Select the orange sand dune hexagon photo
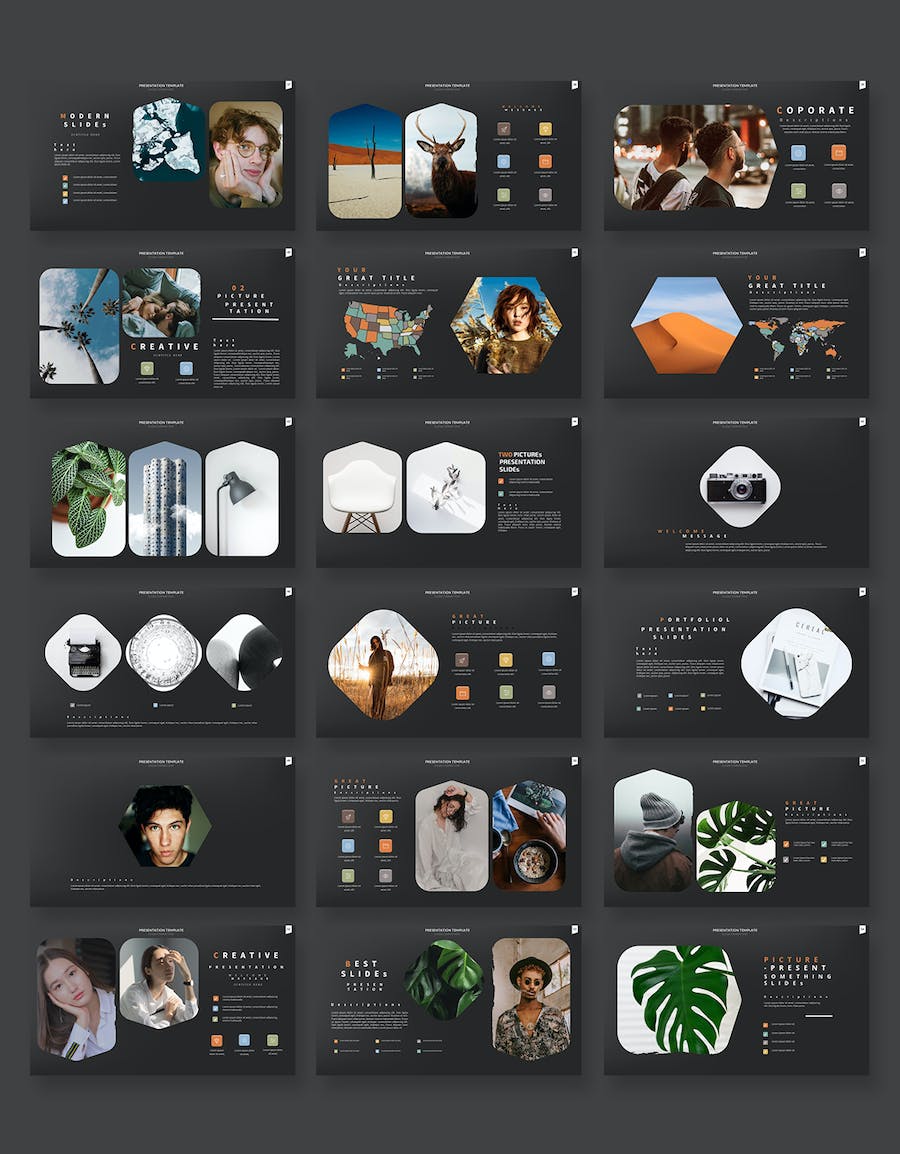 pyautogui.click(x=687, y=325)
